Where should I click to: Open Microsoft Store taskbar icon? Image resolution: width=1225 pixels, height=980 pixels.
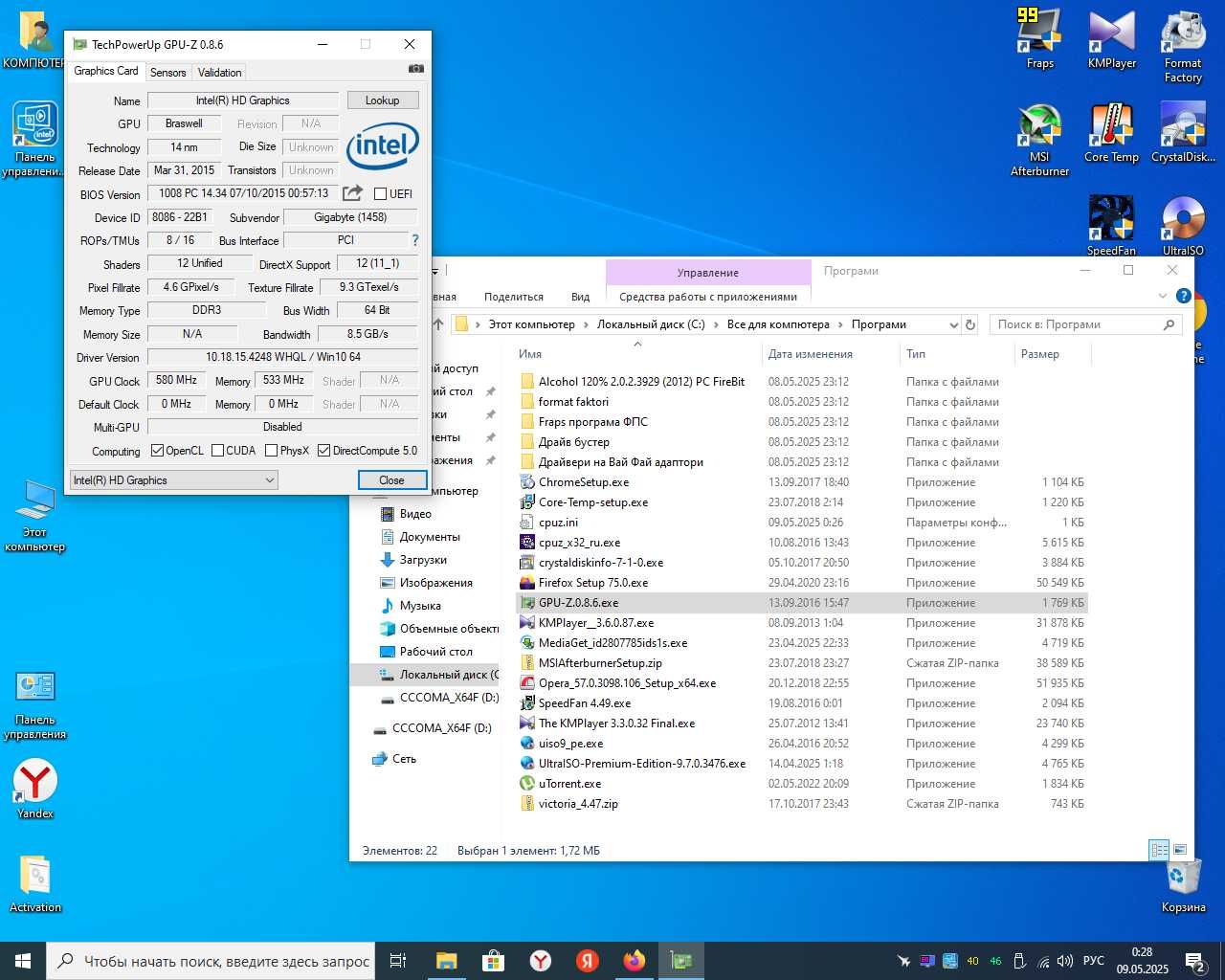(x=494, y=961)
